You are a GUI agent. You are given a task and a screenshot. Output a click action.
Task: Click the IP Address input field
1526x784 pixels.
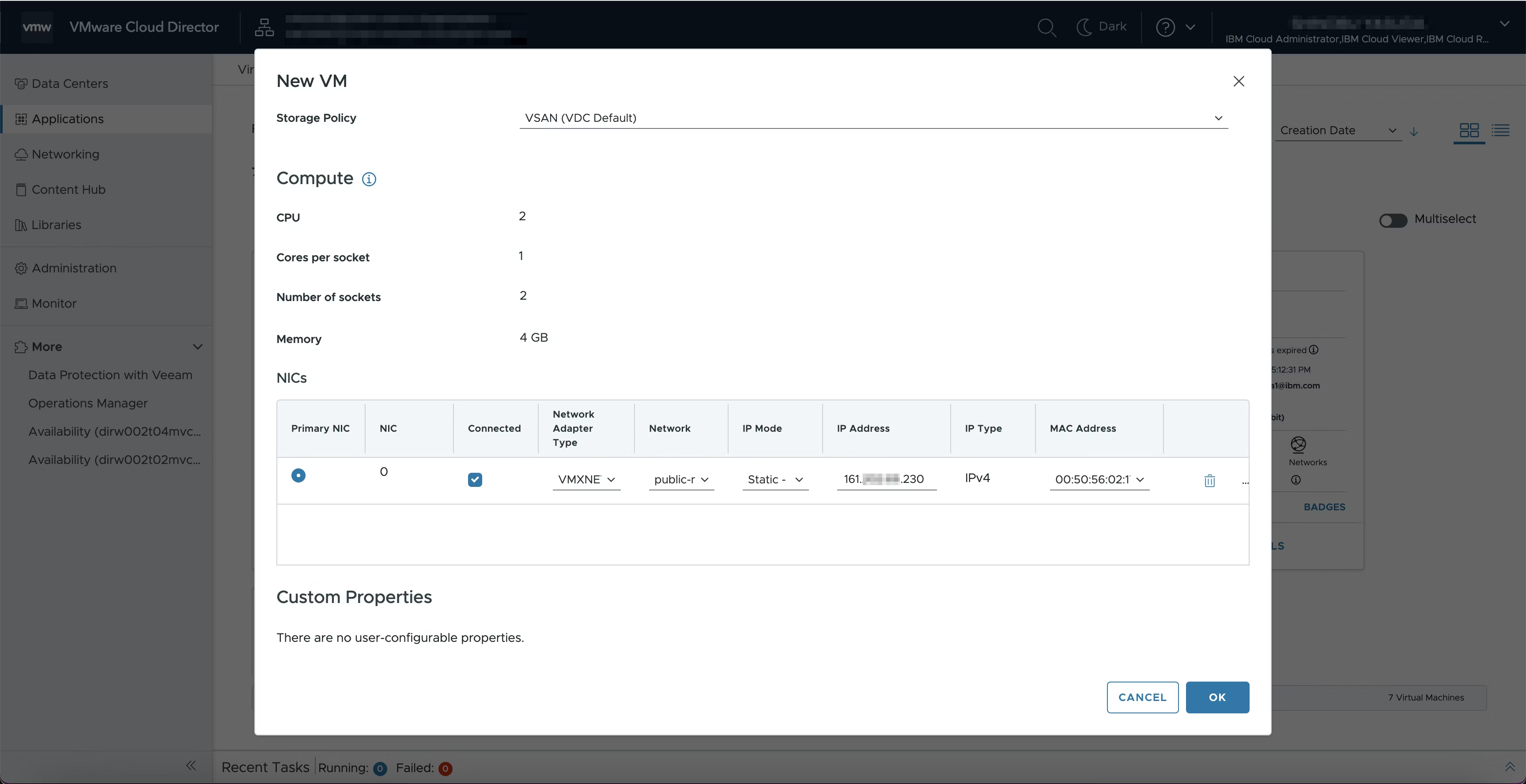pyautogui.click(x=886, y=479)
